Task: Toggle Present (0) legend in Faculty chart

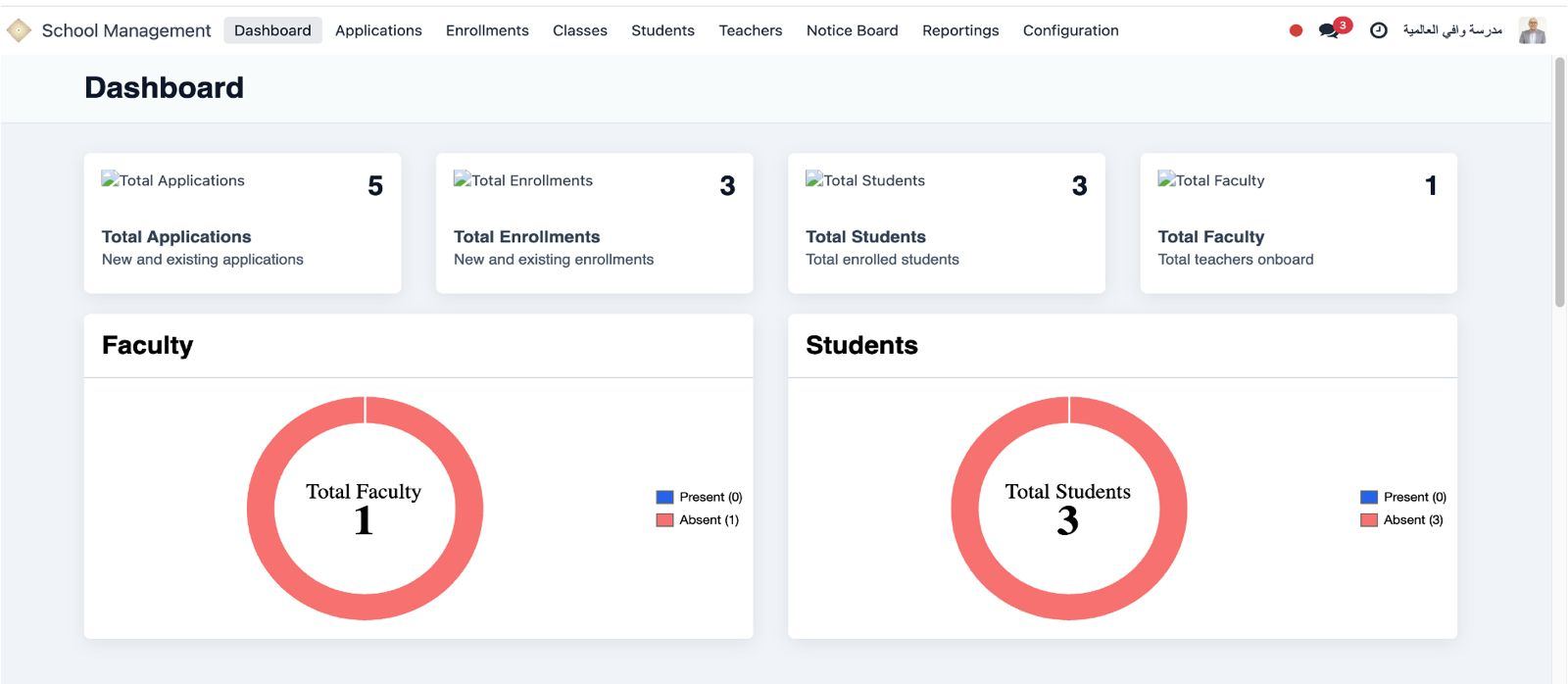Action: tap(699, 497)
